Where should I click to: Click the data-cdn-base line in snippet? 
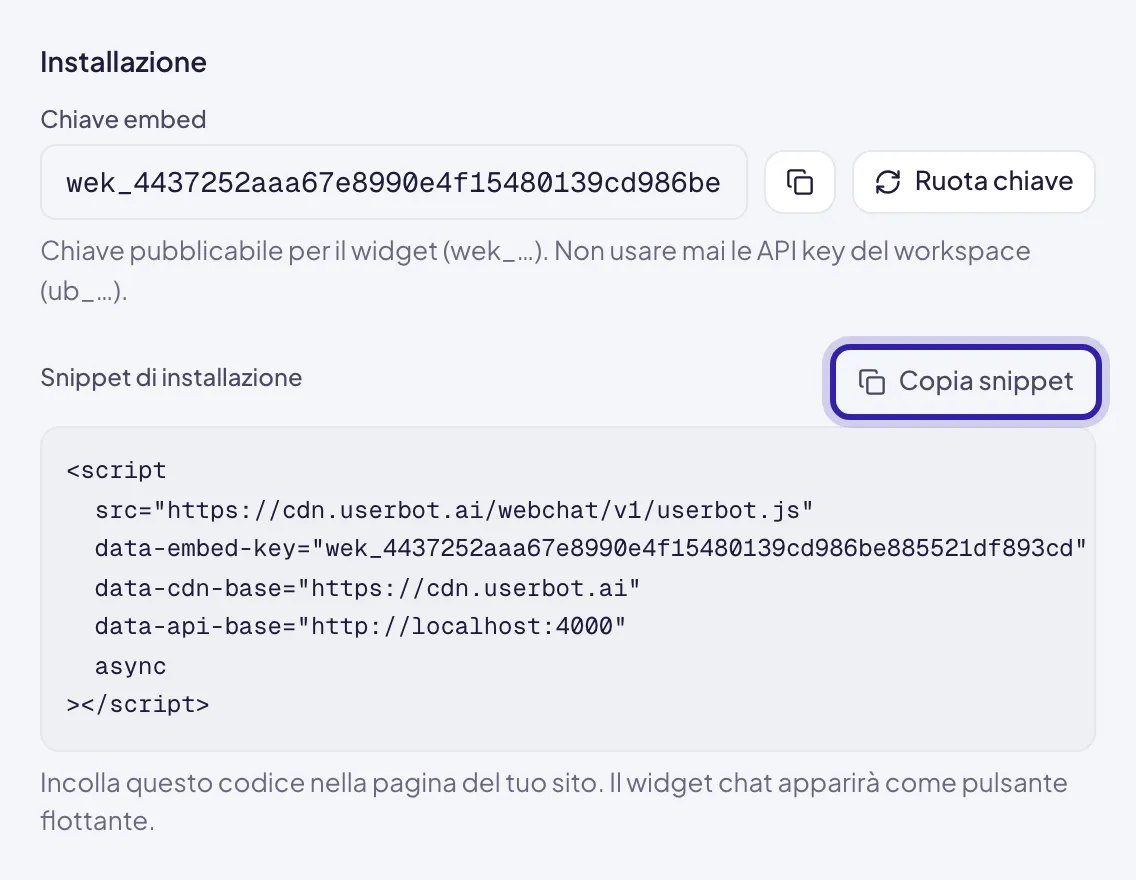tap(367, 587)
